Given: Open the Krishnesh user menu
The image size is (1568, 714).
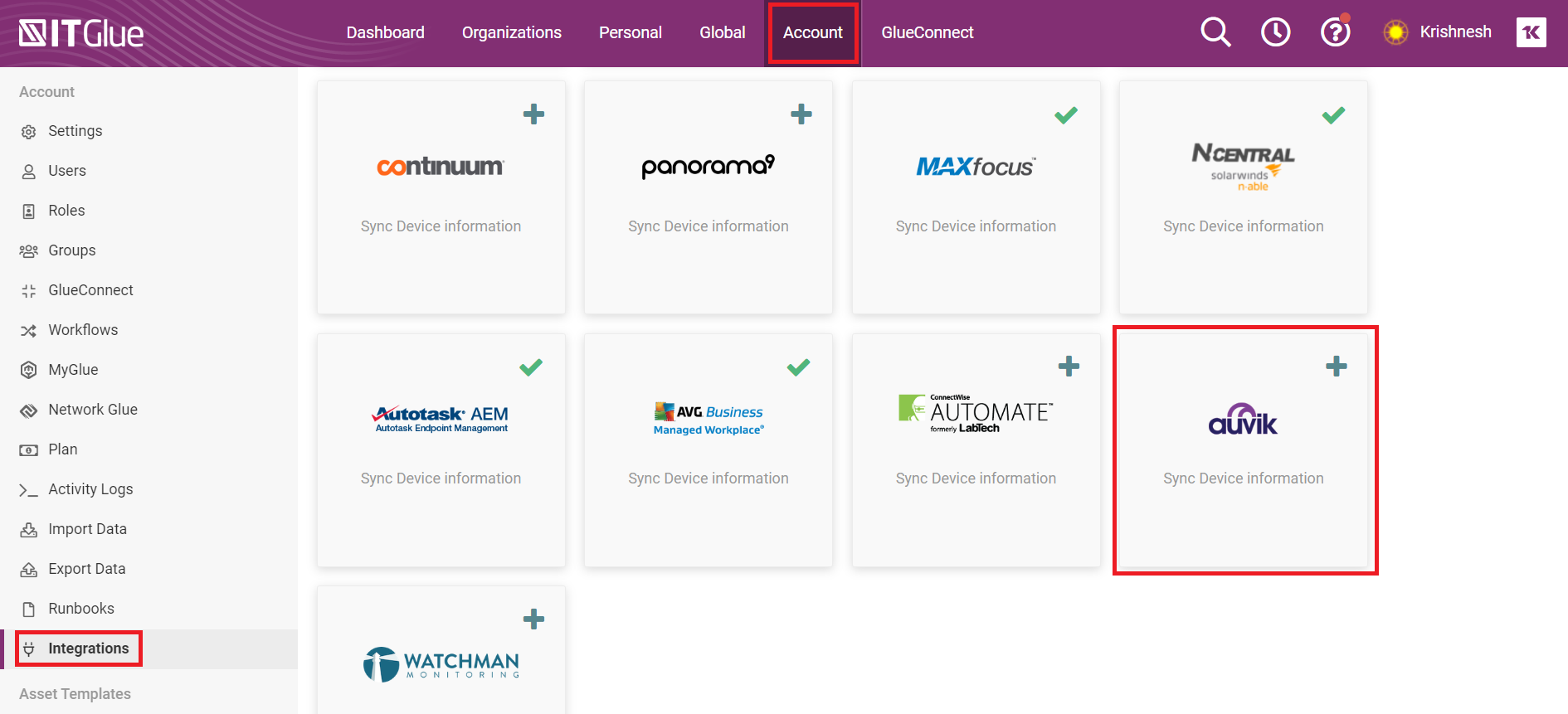Looking at the screenshot, I should pyautogui.click(x=1455, y=32).
